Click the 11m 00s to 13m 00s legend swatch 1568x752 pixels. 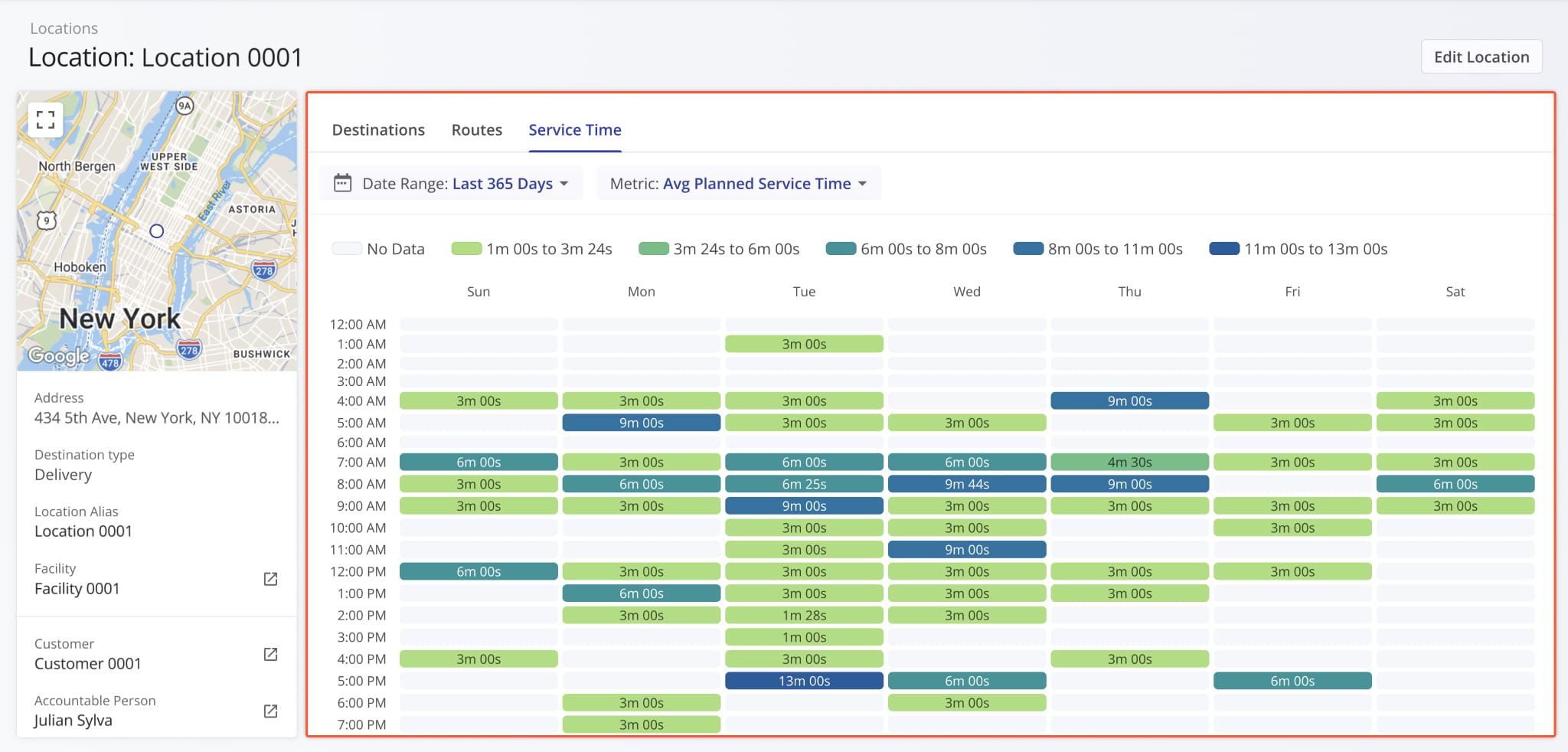[x=1223, y=249]
